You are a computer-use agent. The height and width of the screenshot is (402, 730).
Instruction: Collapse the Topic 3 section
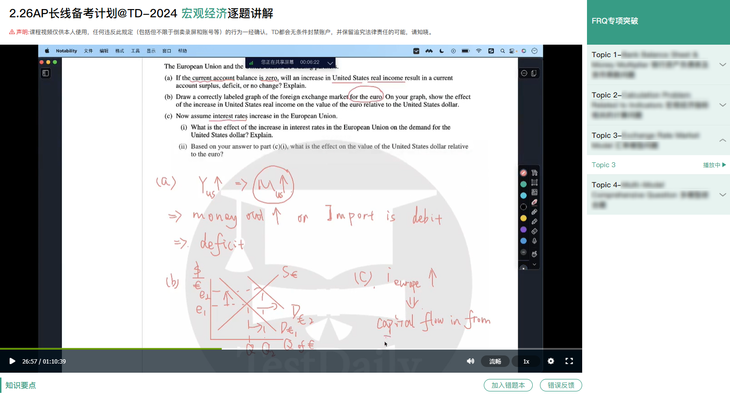[658, 140]
